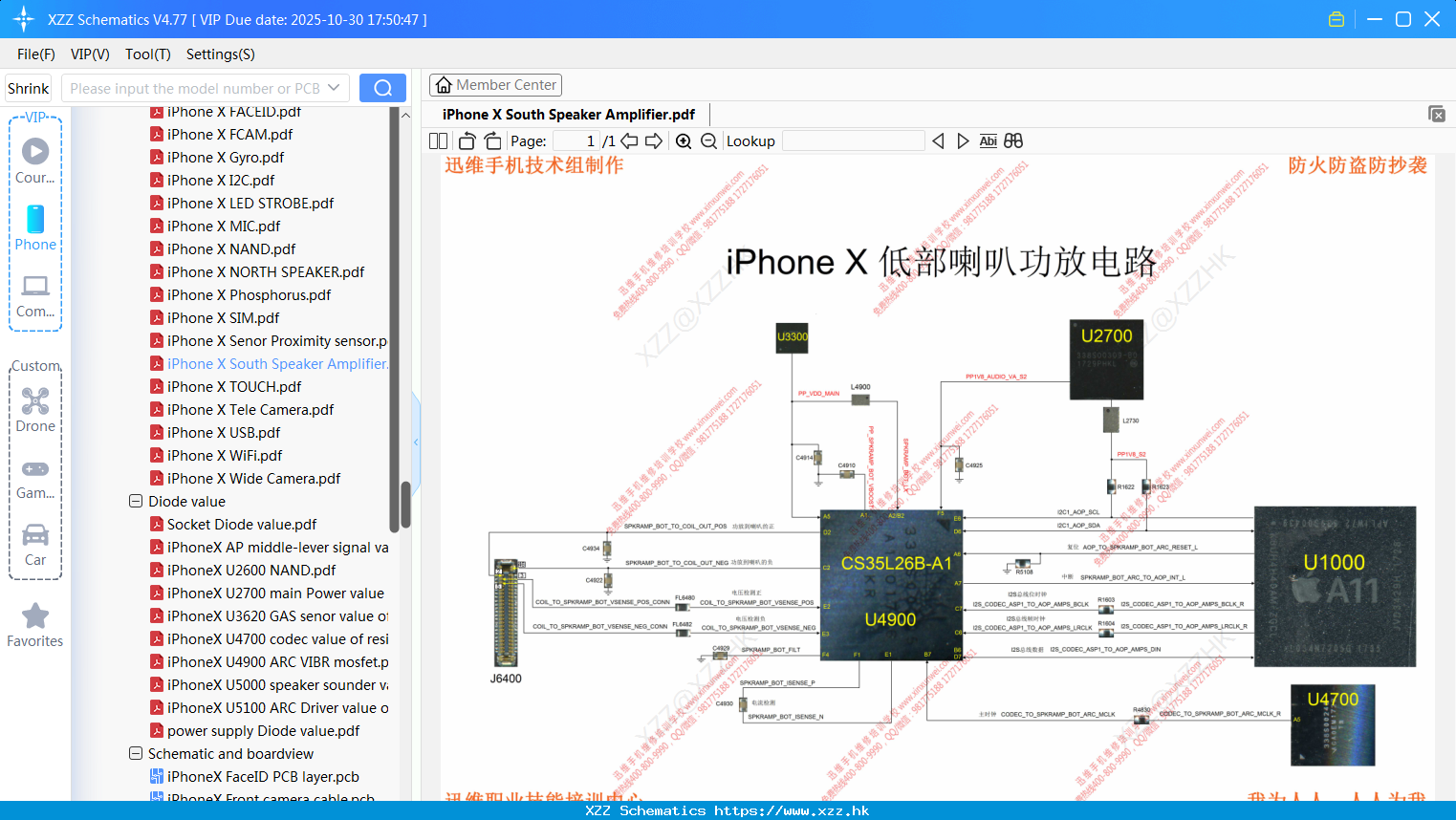Click the XZZ Schematics app logo
This screenshot has height=820, width=1456.
point(24,19)
